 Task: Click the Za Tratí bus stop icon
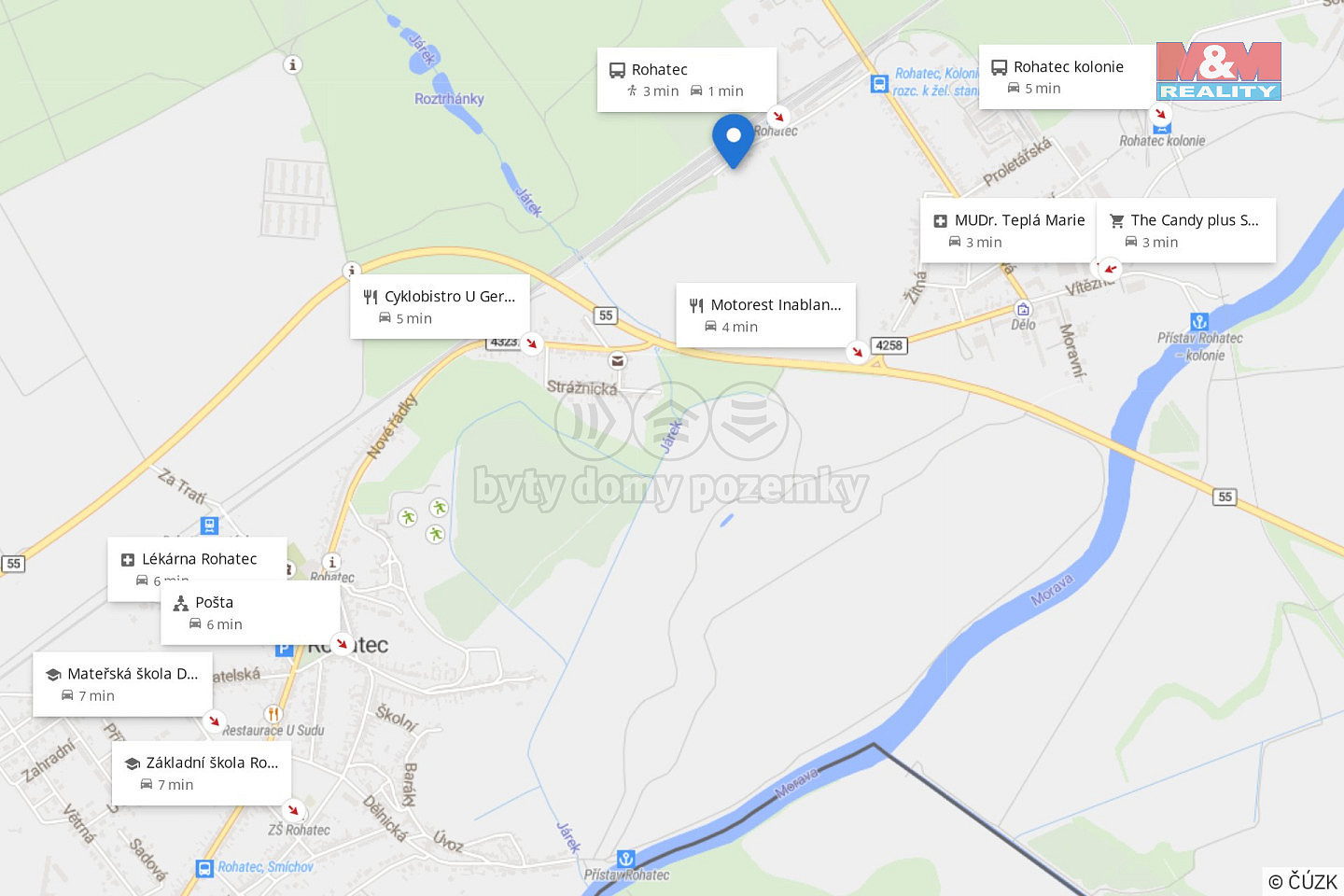(x=210, y=525)
